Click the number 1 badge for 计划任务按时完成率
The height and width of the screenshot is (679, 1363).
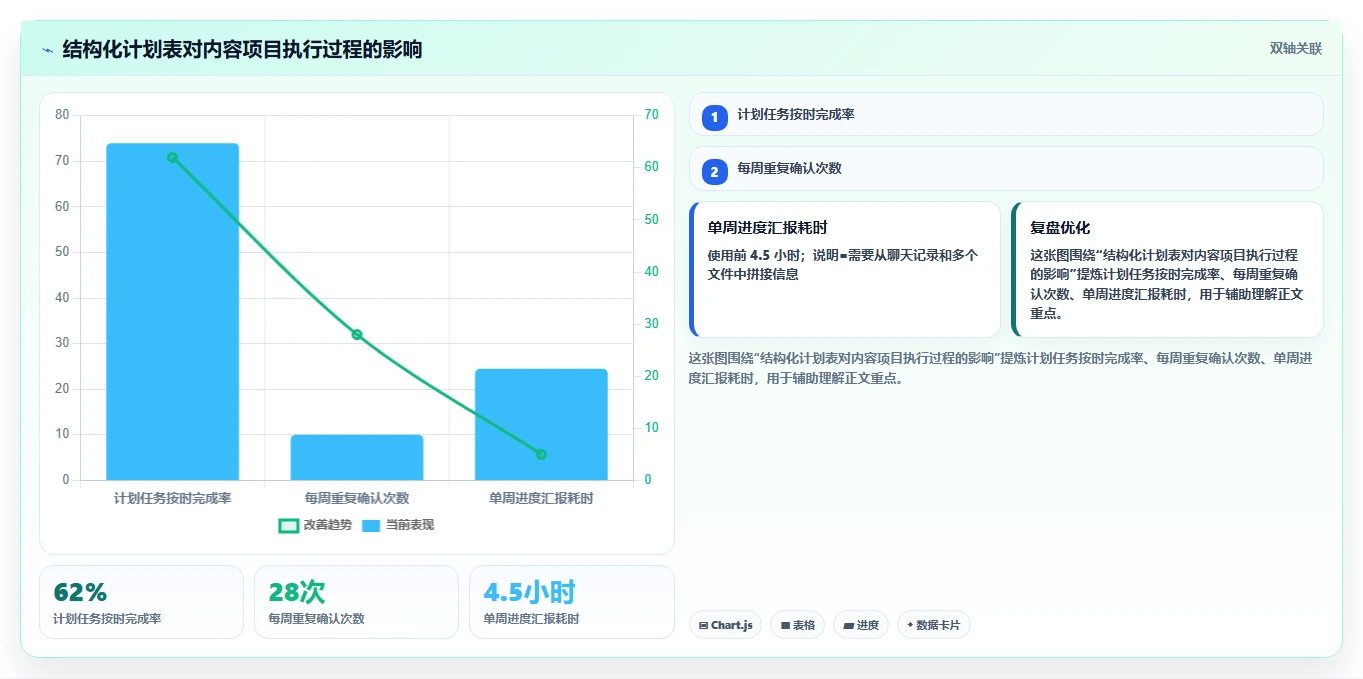click(714, 118)
